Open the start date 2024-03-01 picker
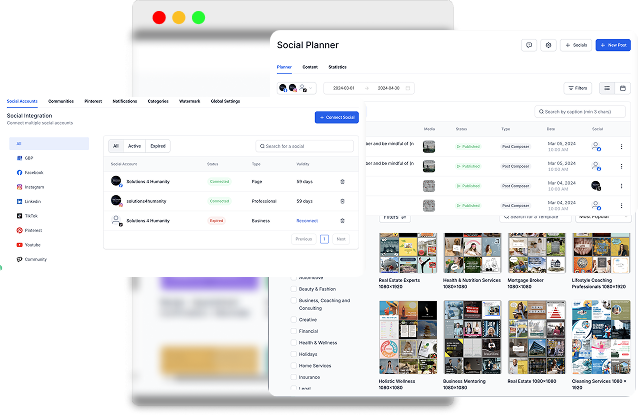 click(x=344, y=88)
